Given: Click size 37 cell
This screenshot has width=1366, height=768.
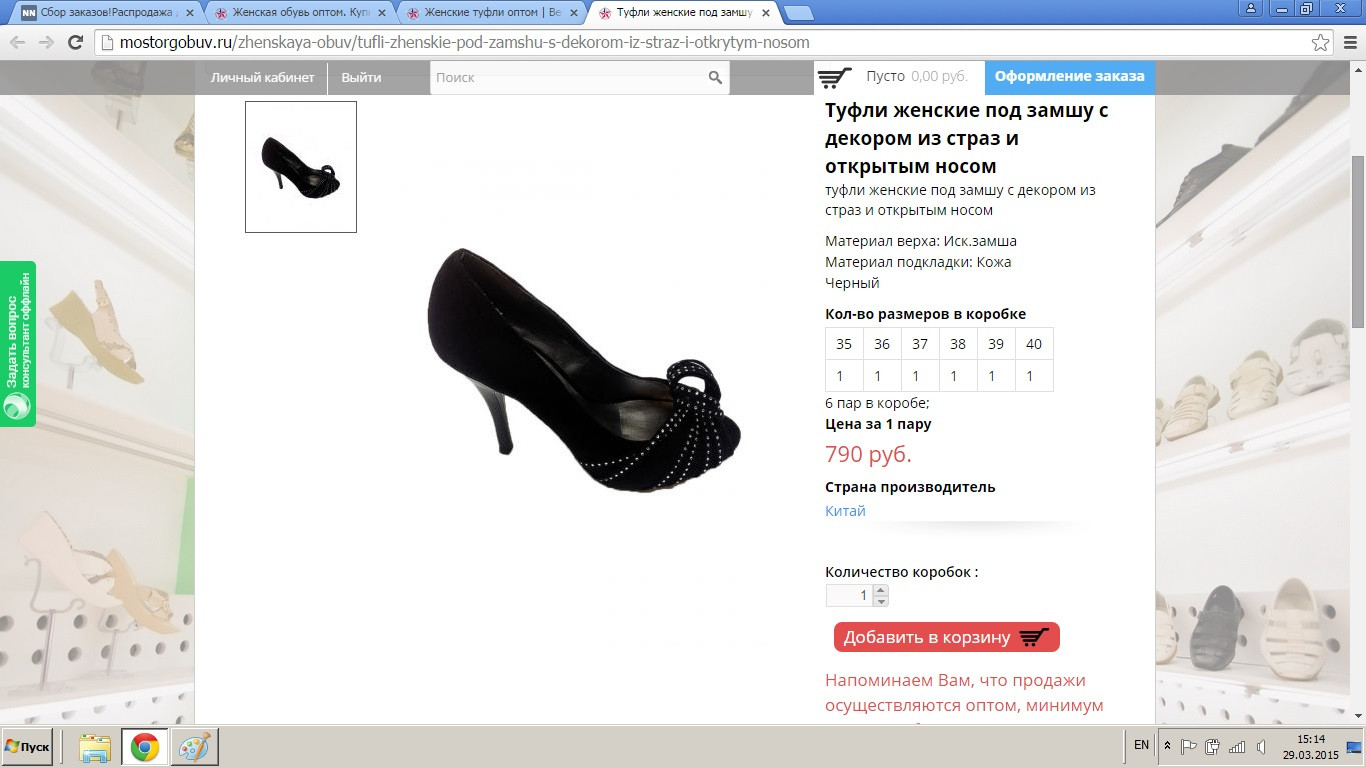Looking at the screenshot, I should (x=920, y=344).
